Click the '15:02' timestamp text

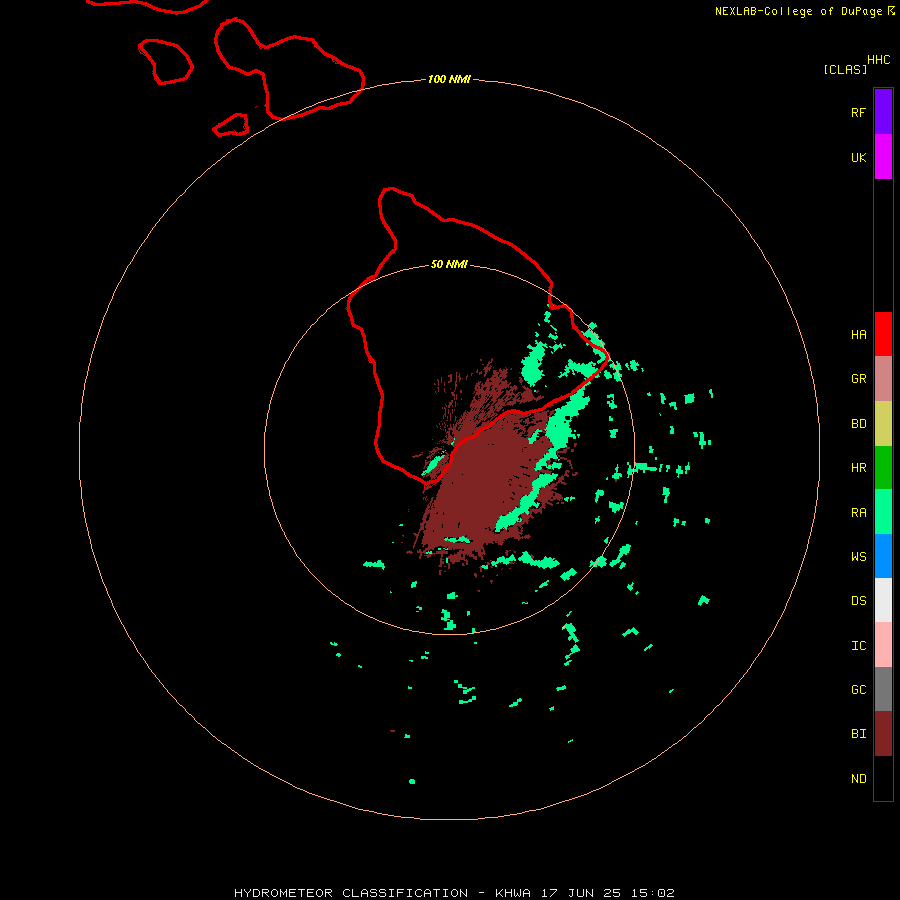(652, 893)
